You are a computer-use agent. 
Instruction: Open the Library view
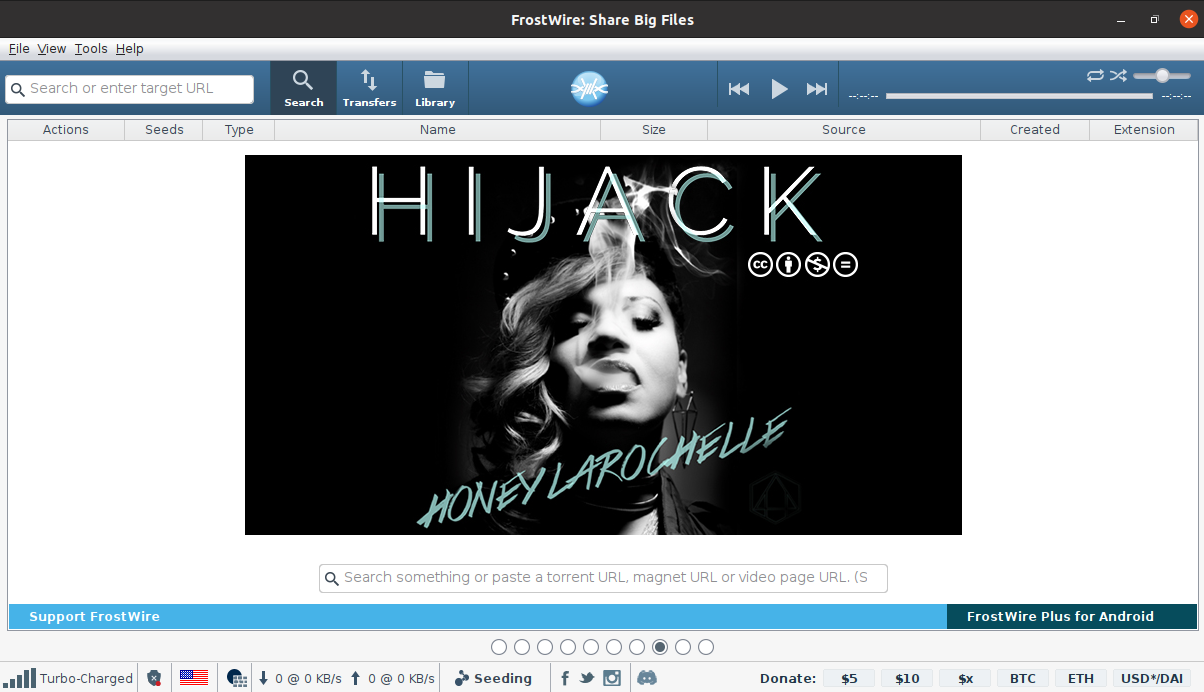click(x=434, y=88)
